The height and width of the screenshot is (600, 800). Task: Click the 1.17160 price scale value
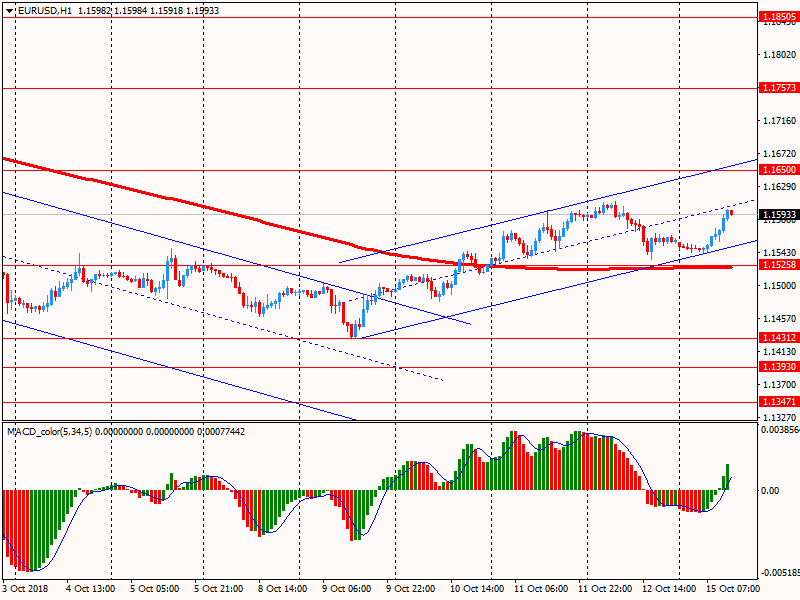tap(780, 121)
